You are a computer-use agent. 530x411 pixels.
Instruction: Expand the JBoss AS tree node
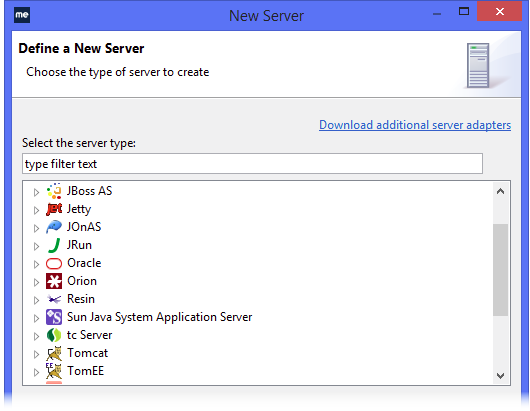(36, 192)
